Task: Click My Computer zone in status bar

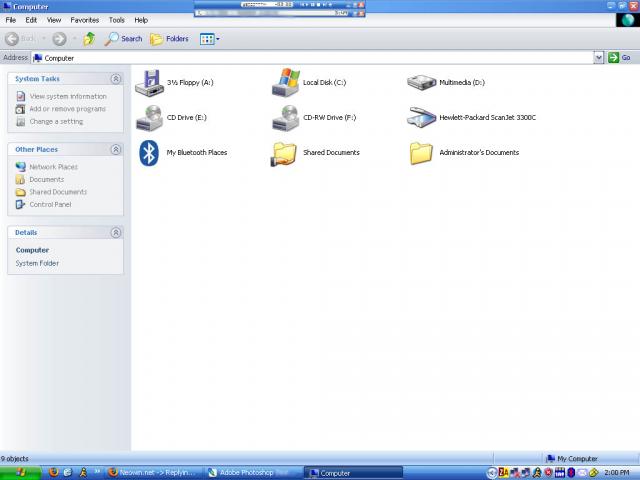Action: 572,459
